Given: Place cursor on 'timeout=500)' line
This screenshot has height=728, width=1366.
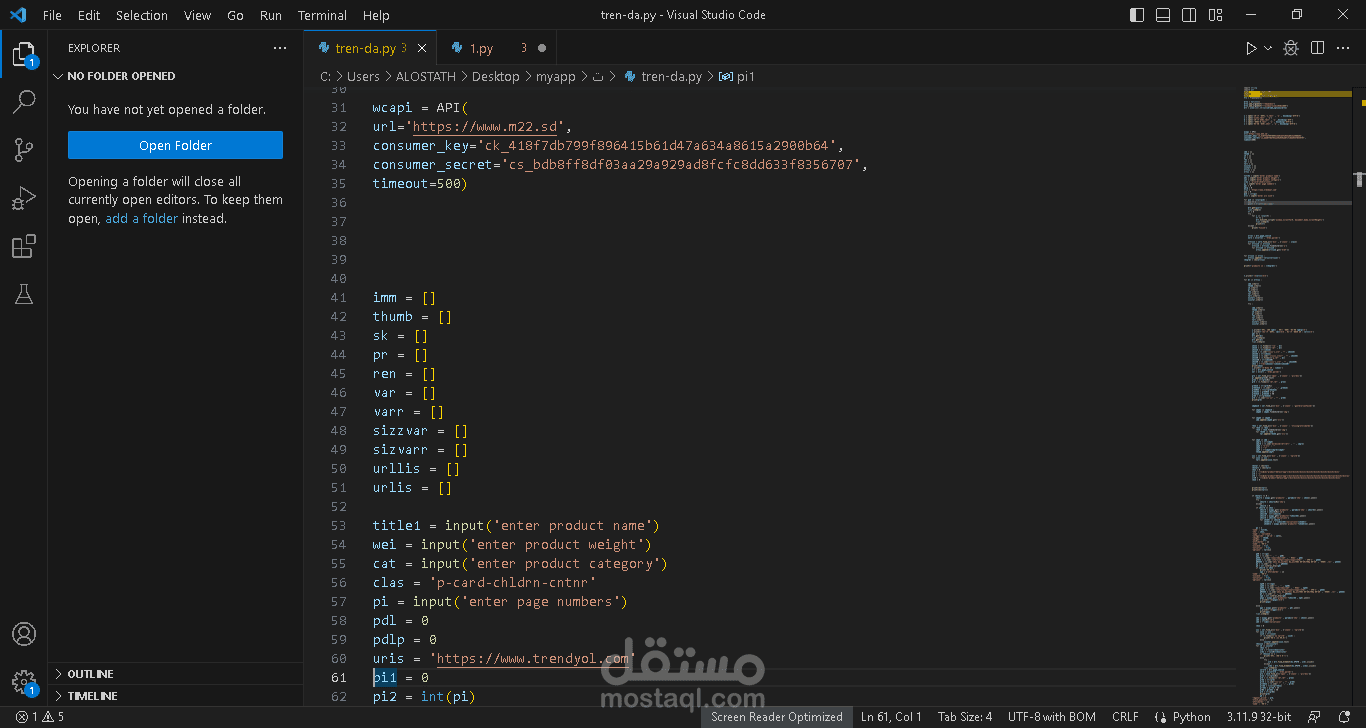Looking at the screenshot, I should click(420, 183).
